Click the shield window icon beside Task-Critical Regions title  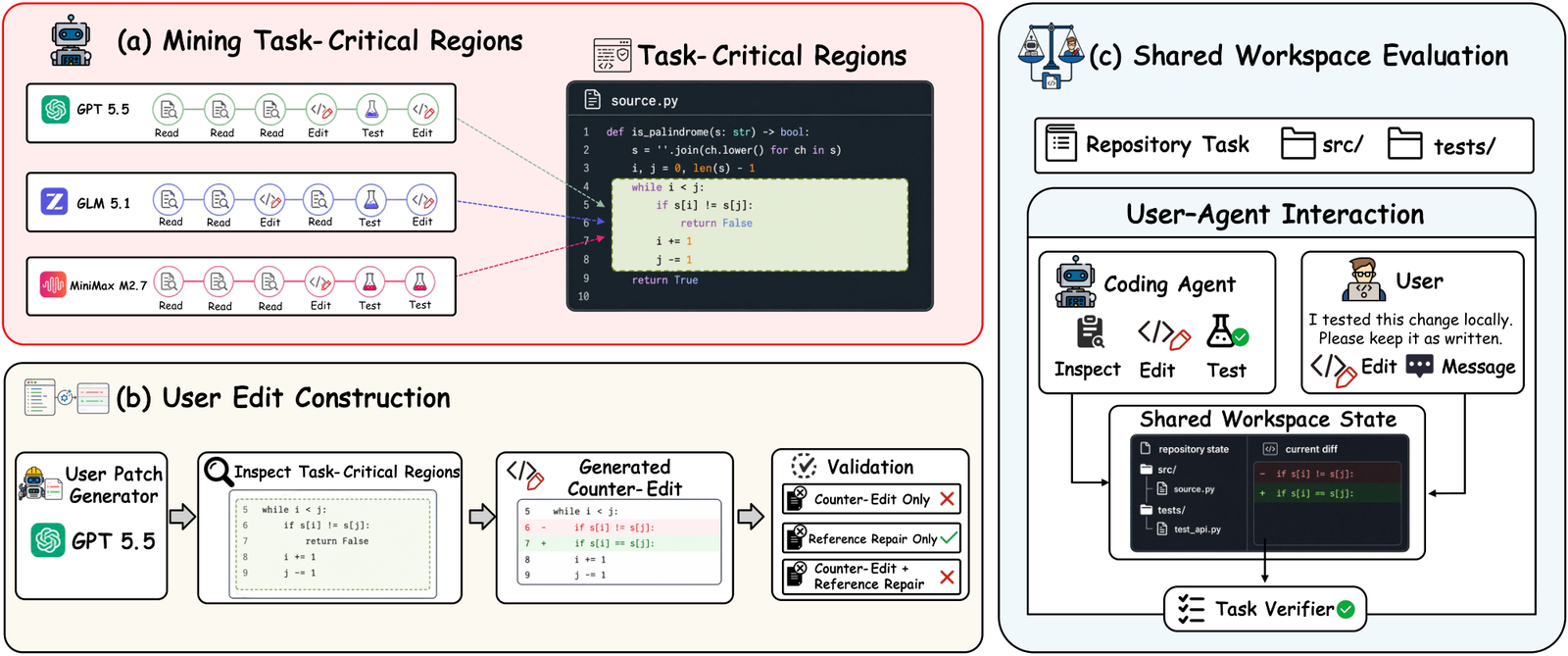point(612,56)
